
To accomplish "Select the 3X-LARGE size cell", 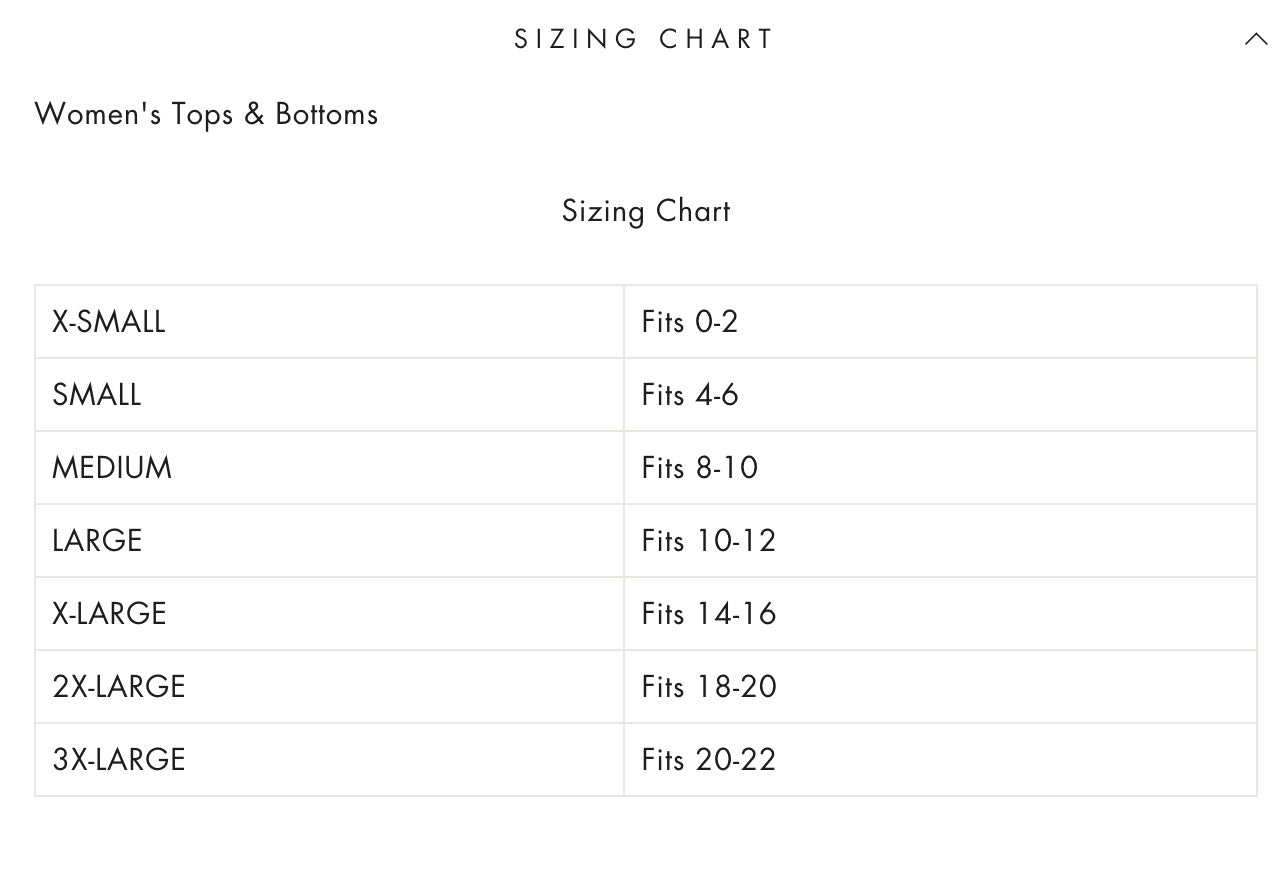I will click(119, 760).
